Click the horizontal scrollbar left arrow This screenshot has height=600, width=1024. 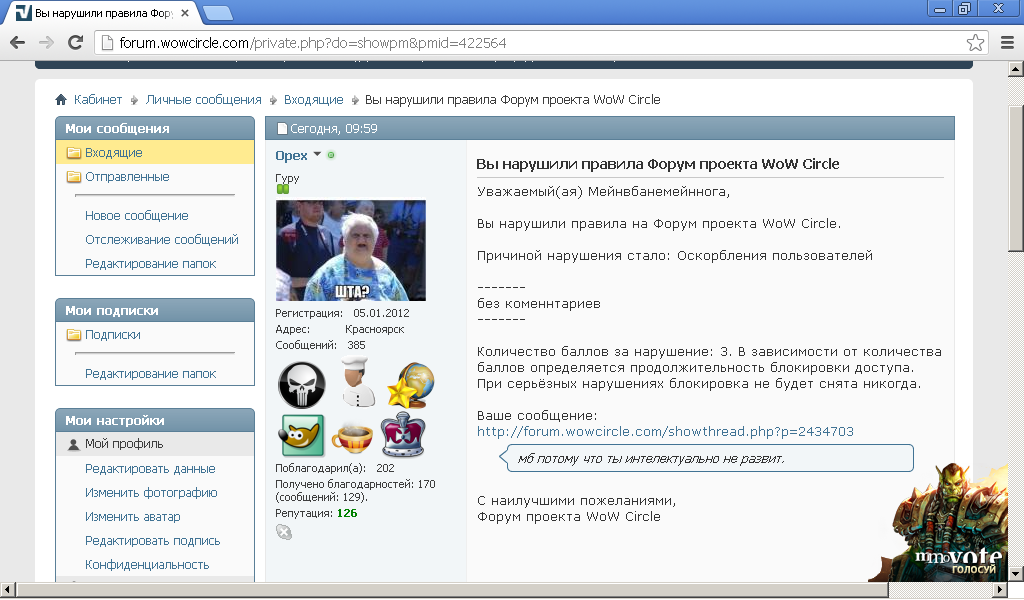(x=7, y=590)
